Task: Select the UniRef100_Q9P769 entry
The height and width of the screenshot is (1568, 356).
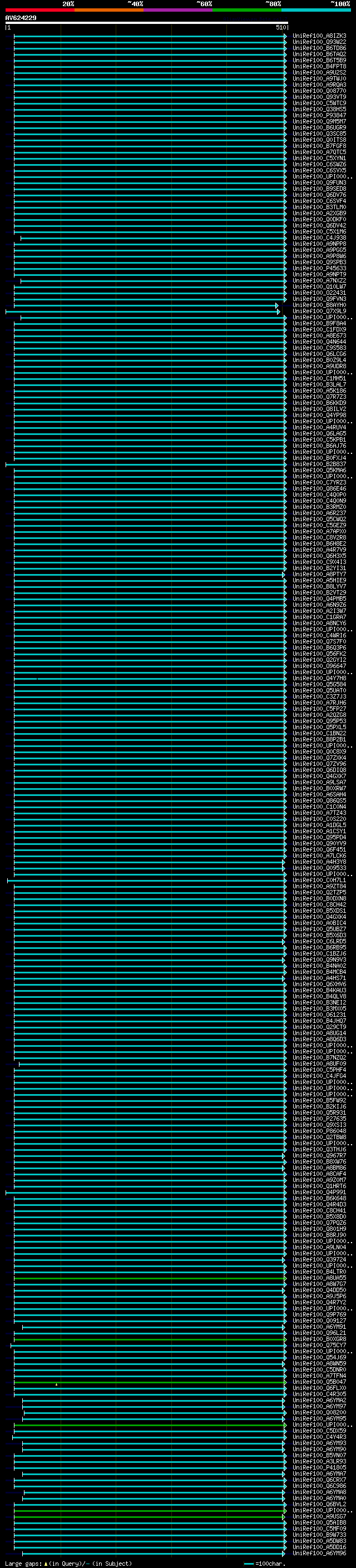Action: pyautogui.click(x=319, y=1315)
